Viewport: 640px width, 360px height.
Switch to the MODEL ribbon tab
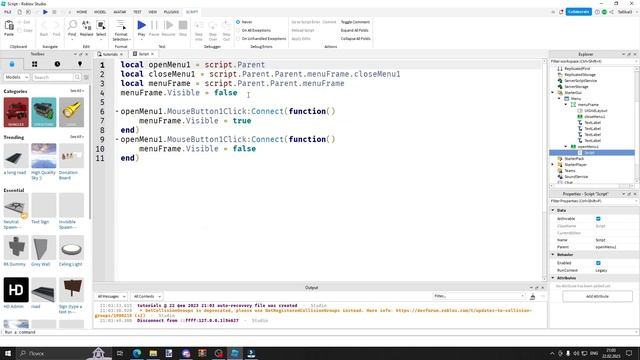tap(100, 12)
